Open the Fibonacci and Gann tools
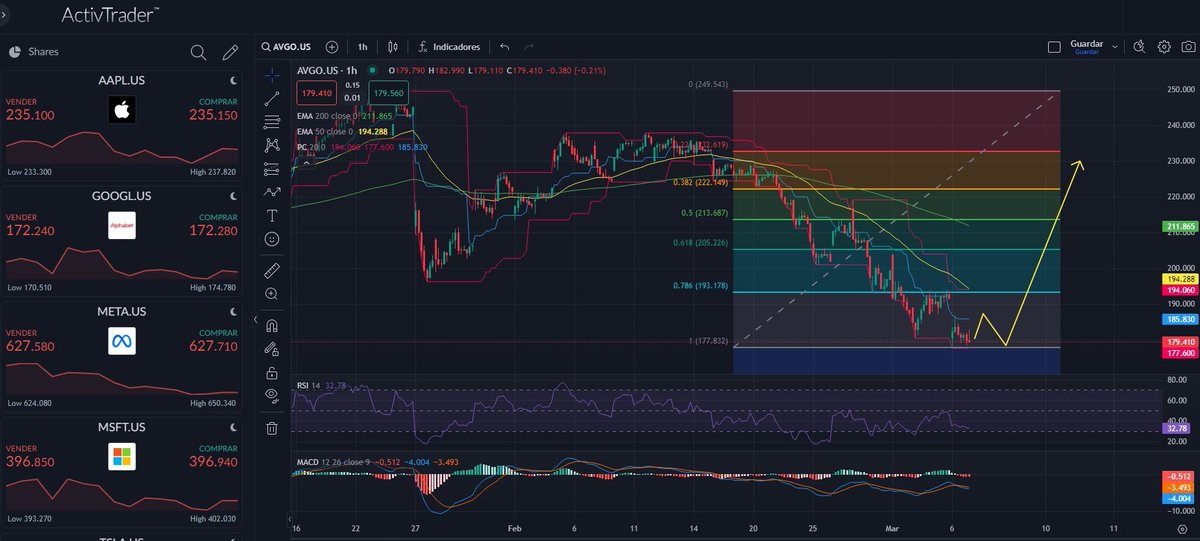This screenshot has height=541, width=1200. (271, 122)
